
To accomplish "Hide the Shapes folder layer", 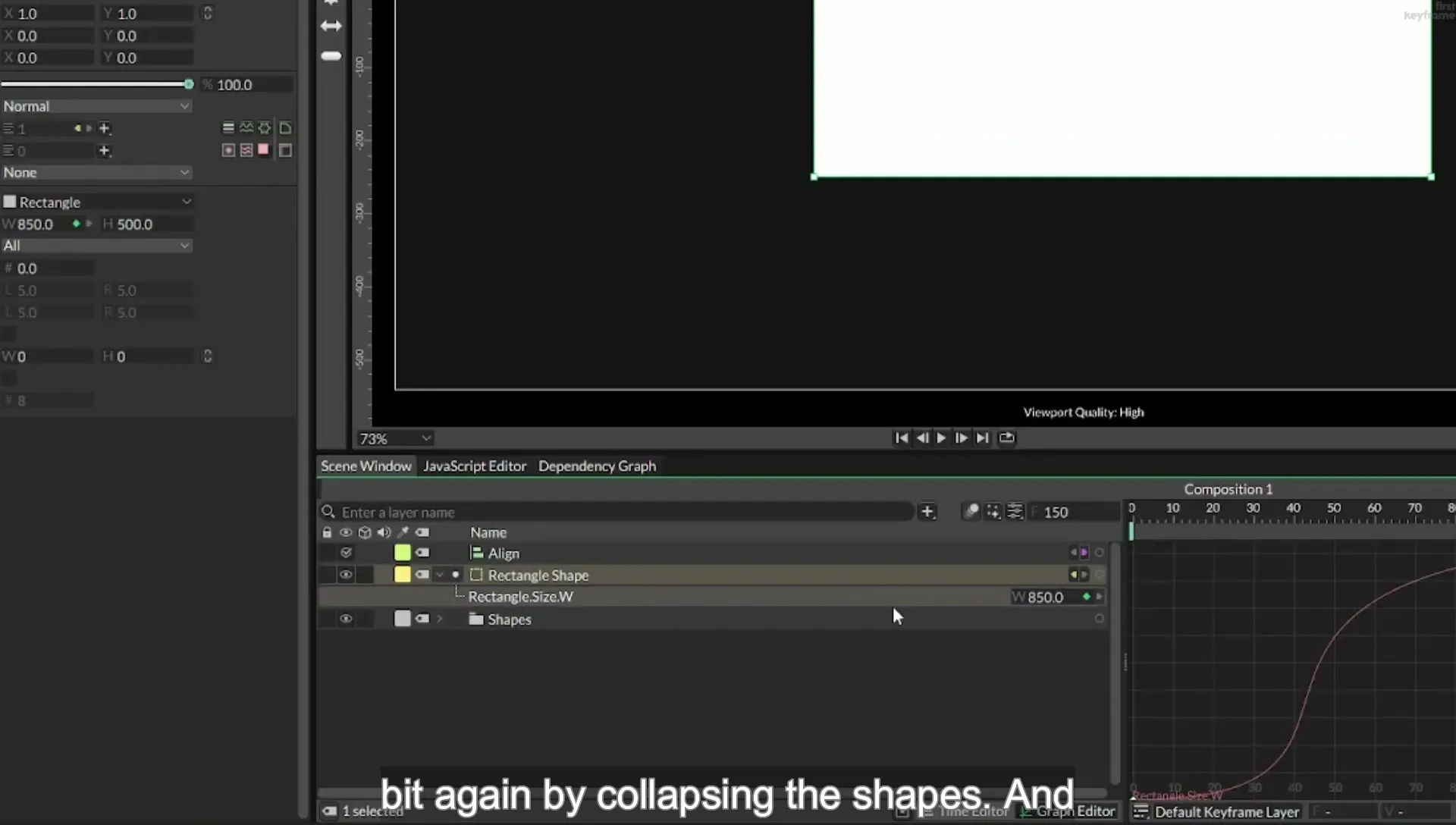I will point(346,619).
